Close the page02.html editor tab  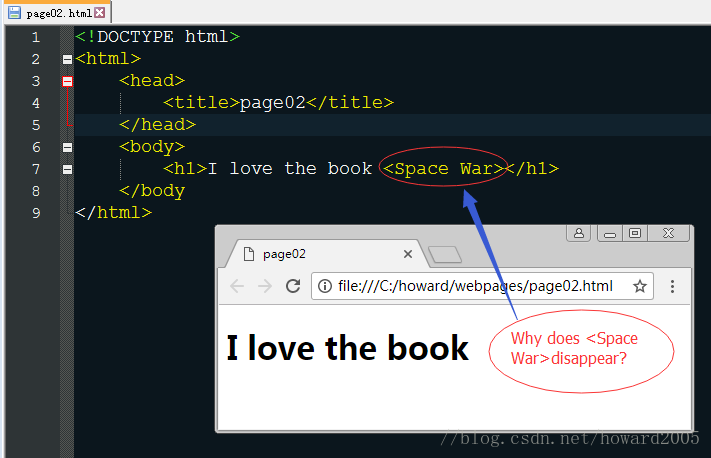(x=100, y=13)
